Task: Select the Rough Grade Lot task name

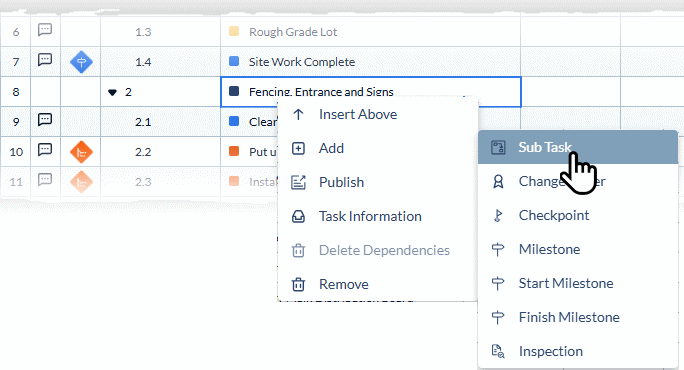Action: (x=293, y=32)
